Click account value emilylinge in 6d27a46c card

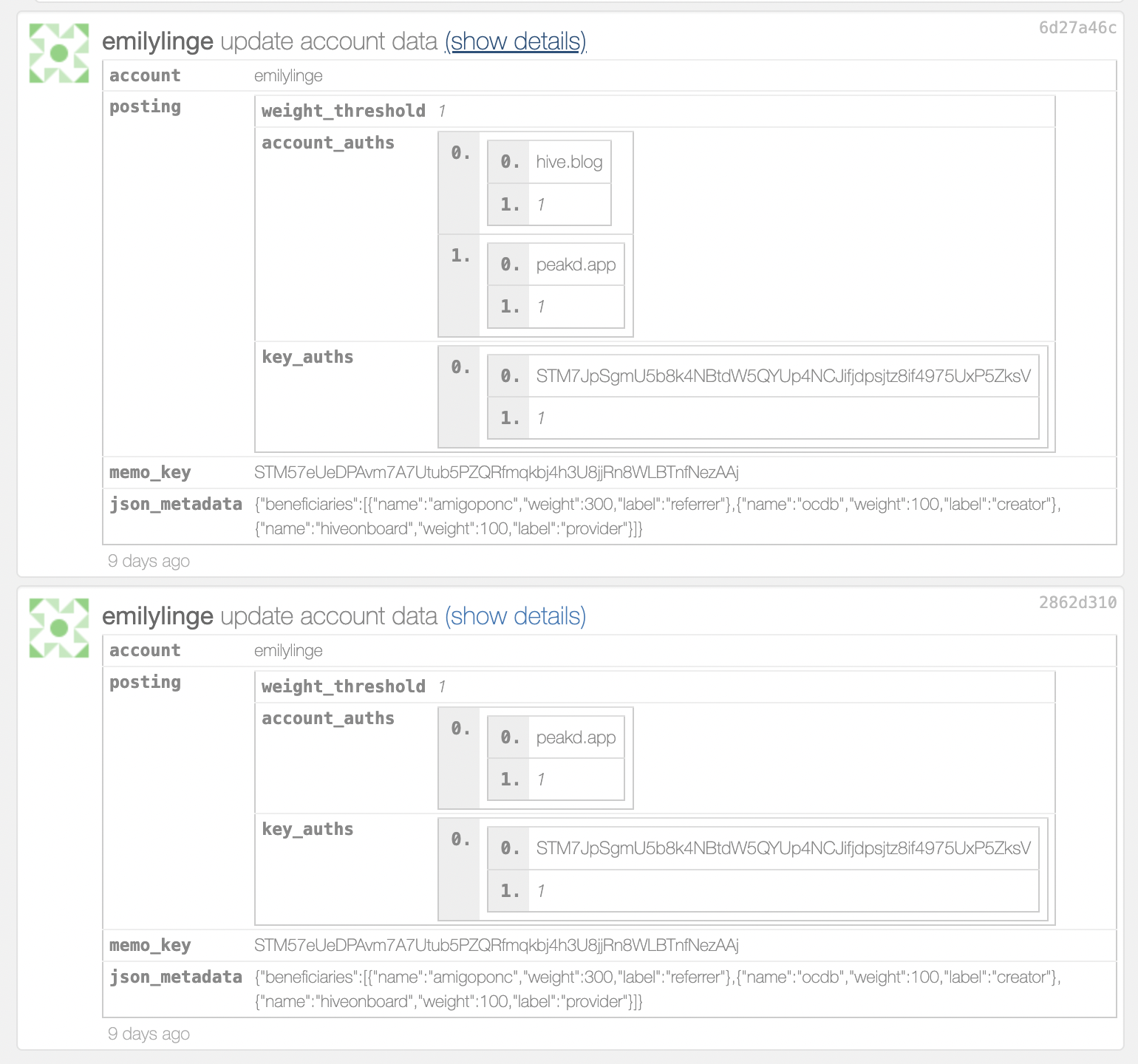(288, 75)
